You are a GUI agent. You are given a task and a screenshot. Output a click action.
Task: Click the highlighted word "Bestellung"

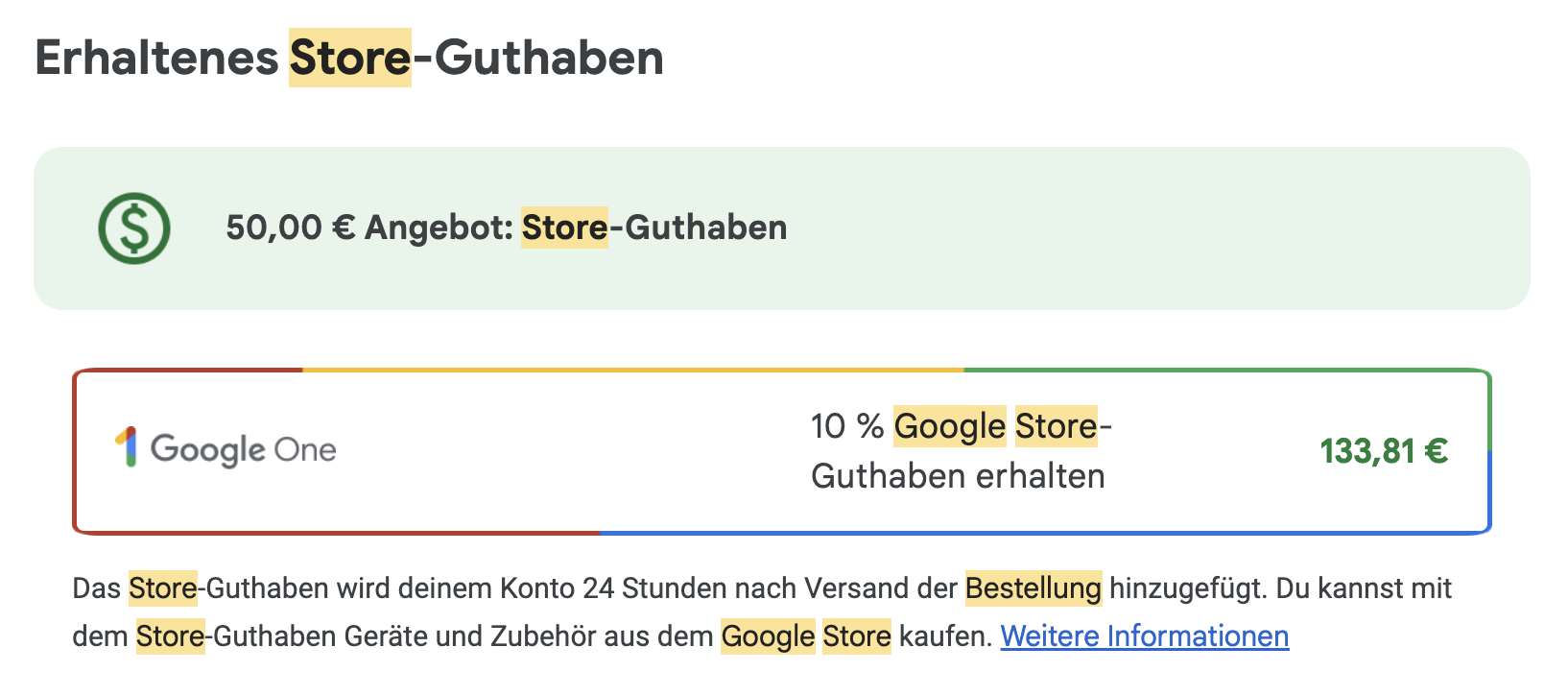pyautogui.click(x=1033, y=588)
